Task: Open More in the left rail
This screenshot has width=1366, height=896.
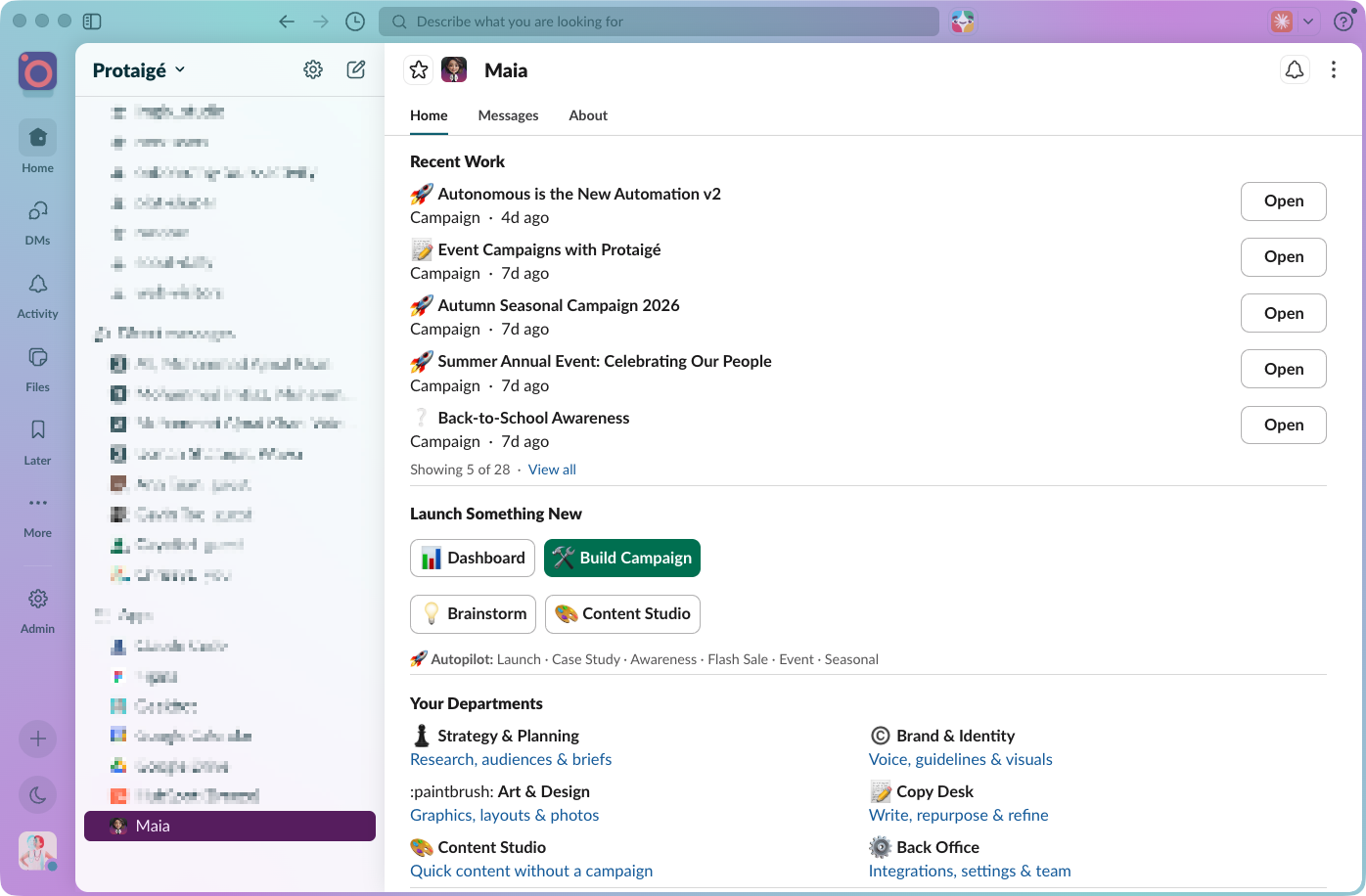Action: 37,515
